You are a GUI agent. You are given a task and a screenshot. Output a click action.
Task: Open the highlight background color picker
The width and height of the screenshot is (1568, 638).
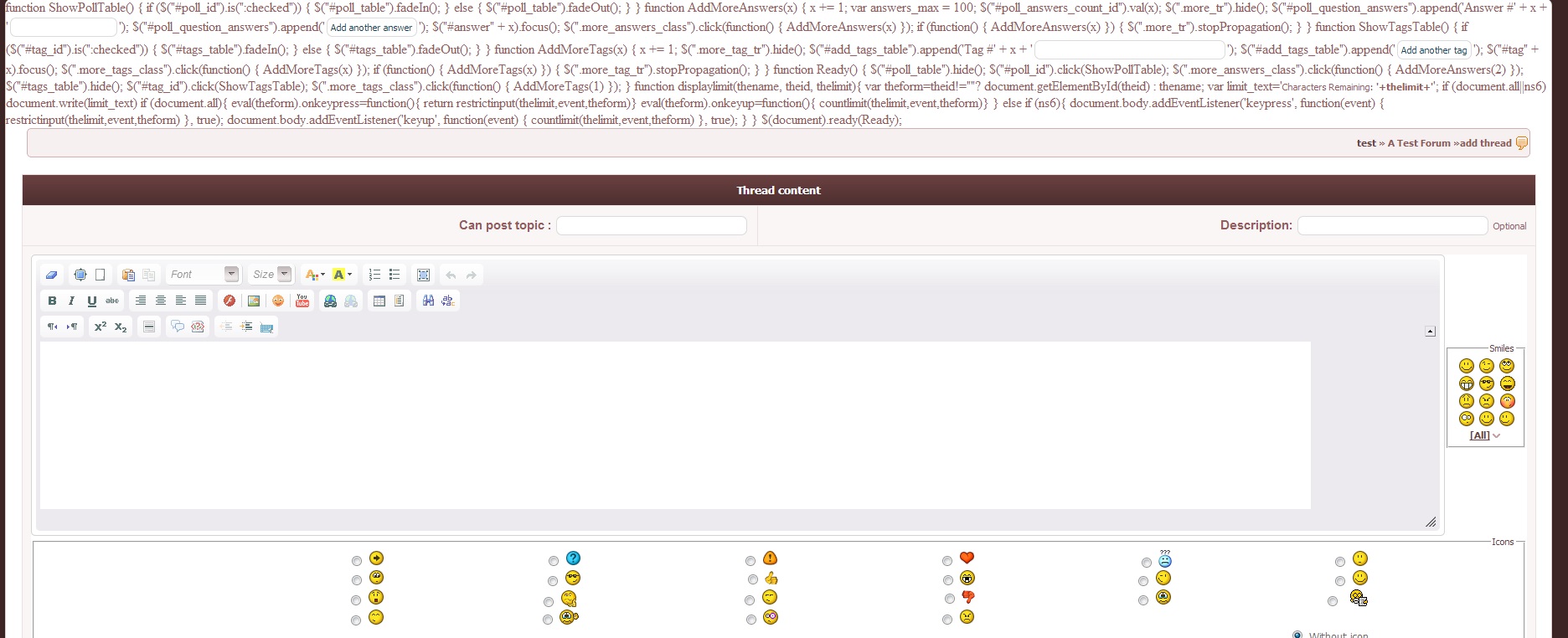coord(343,275)
